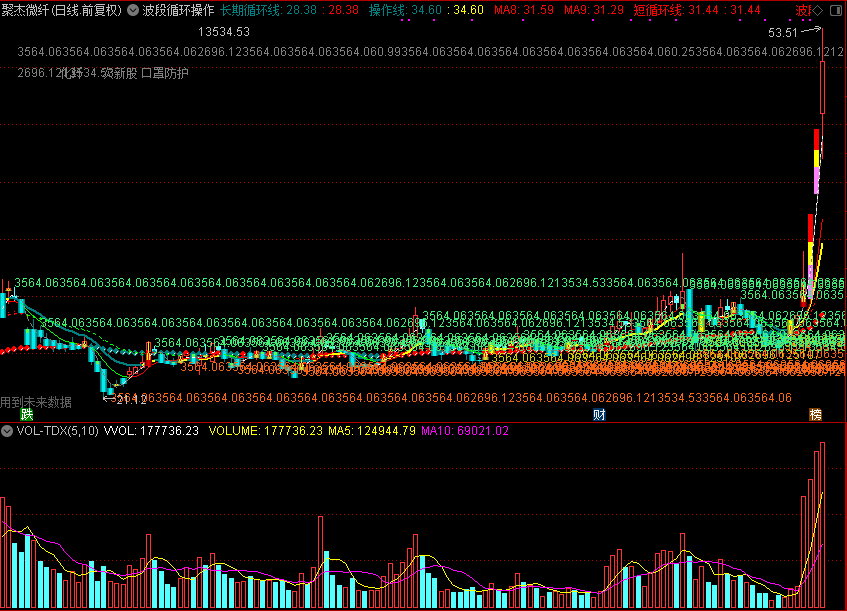Click the 13534.53 value label
Viewport: 847px width, 611px height.
pyautogui.click(x=224, y=32)
